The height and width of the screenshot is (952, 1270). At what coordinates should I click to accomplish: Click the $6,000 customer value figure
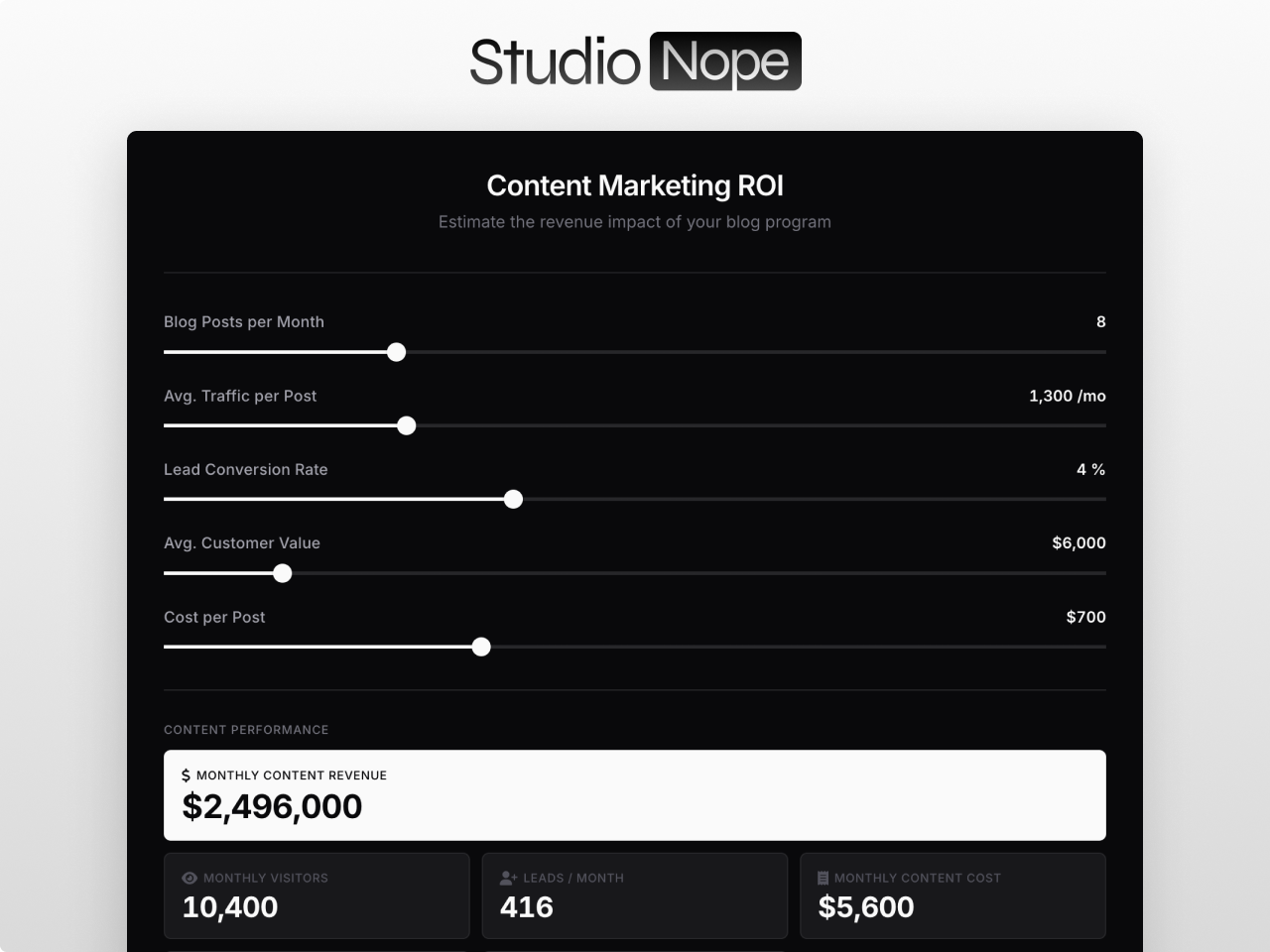(x=1079, y=542)
